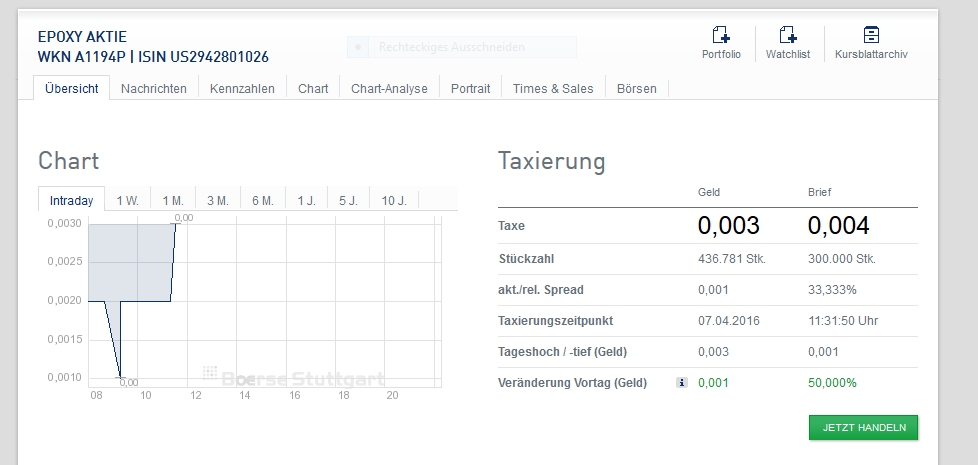Click the Brief column header
Viewport: 978px width, 465px height.
(820, 193)
